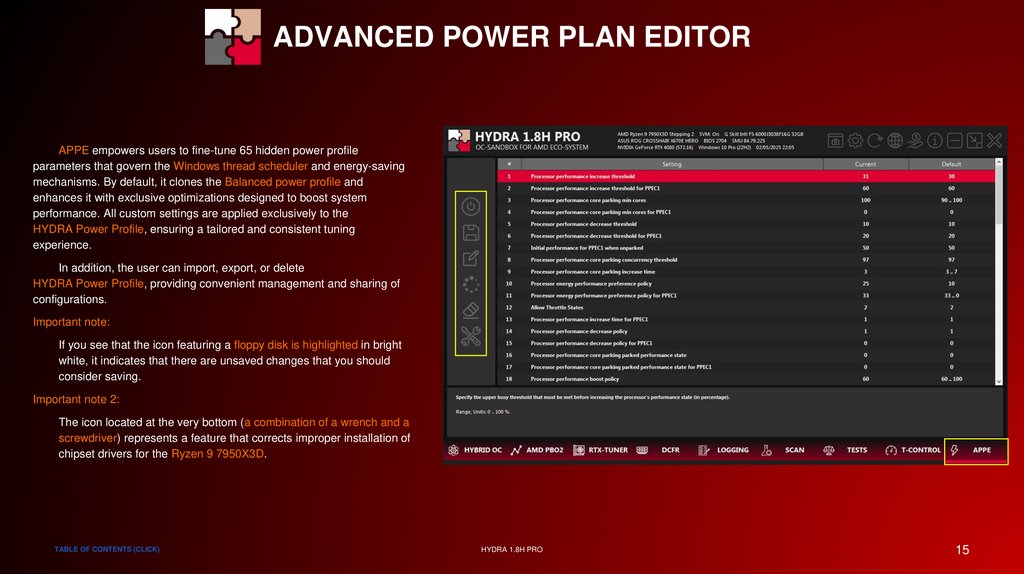Select 'core parking min cores for PPEC1' row
Screen dimensions: 1024x574
[x=746, y=212]
